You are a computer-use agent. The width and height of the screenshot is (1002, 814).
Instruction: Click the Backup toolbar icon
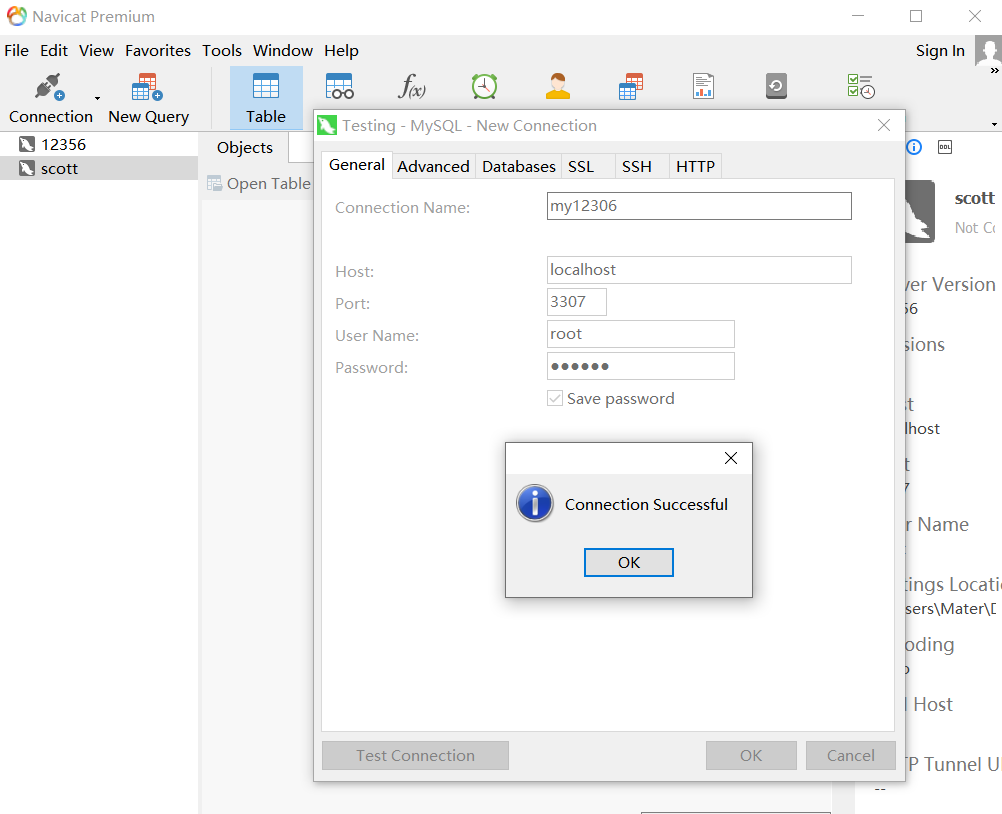point(776,86)
